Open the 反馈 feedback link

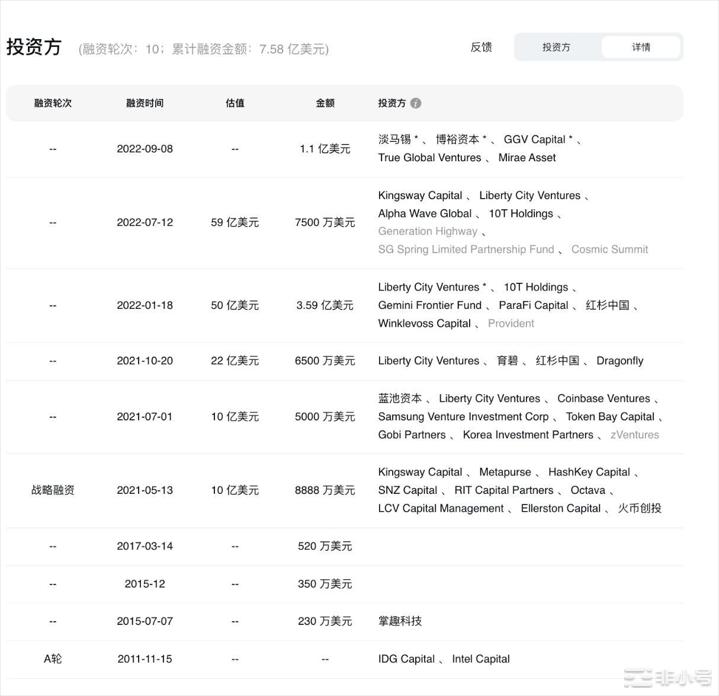pyautogui.click(x=481, y=47)
